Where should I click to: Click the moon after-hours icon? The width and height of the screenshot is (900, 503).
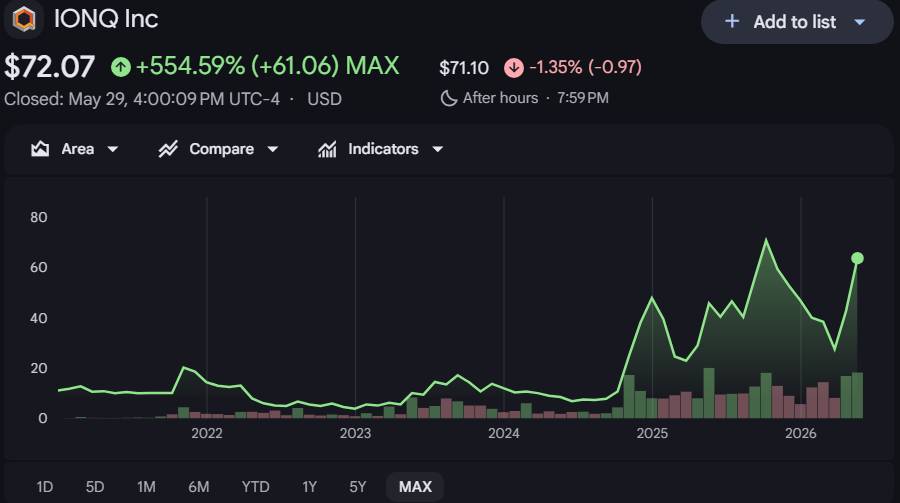(448, 98)
